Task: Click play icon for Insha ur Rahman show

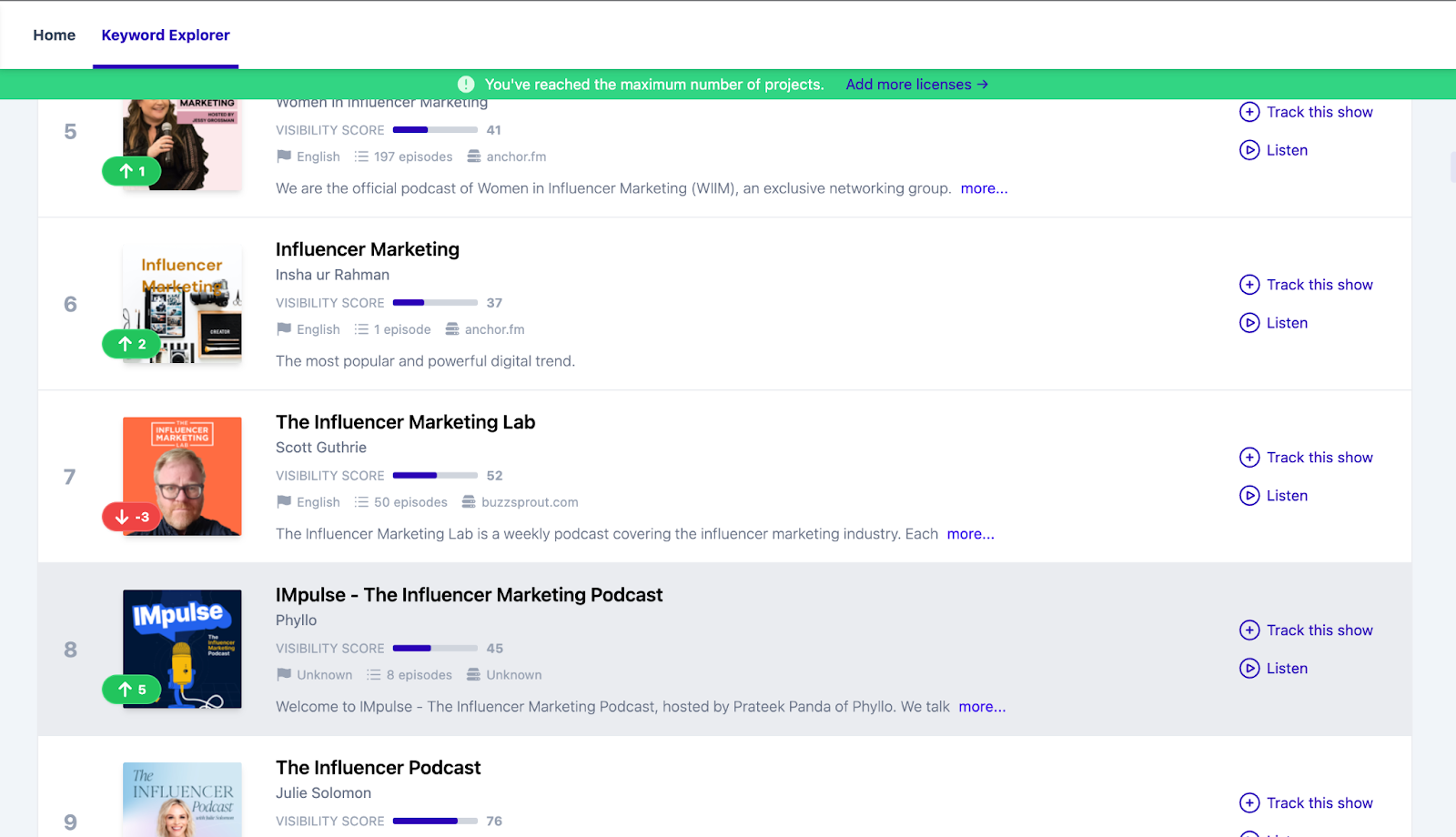Action: click(1249, 323)
